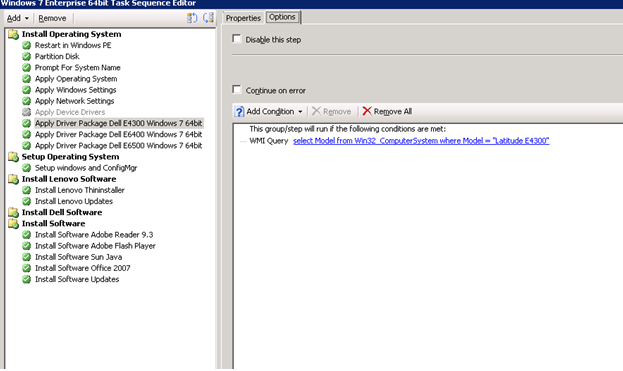Open the Add dropdown menu
623x371 pixels.
point(18,18)
